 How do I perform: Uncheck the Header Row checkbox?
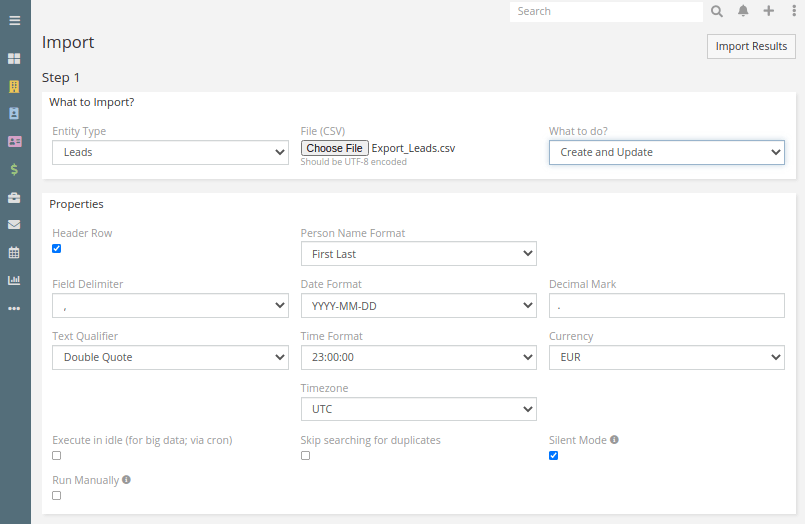(x=57, y=248)
